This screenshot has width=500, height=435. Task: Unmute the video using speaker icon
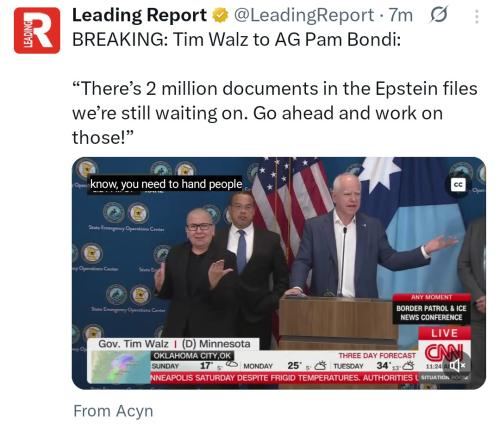pos(457,366)
